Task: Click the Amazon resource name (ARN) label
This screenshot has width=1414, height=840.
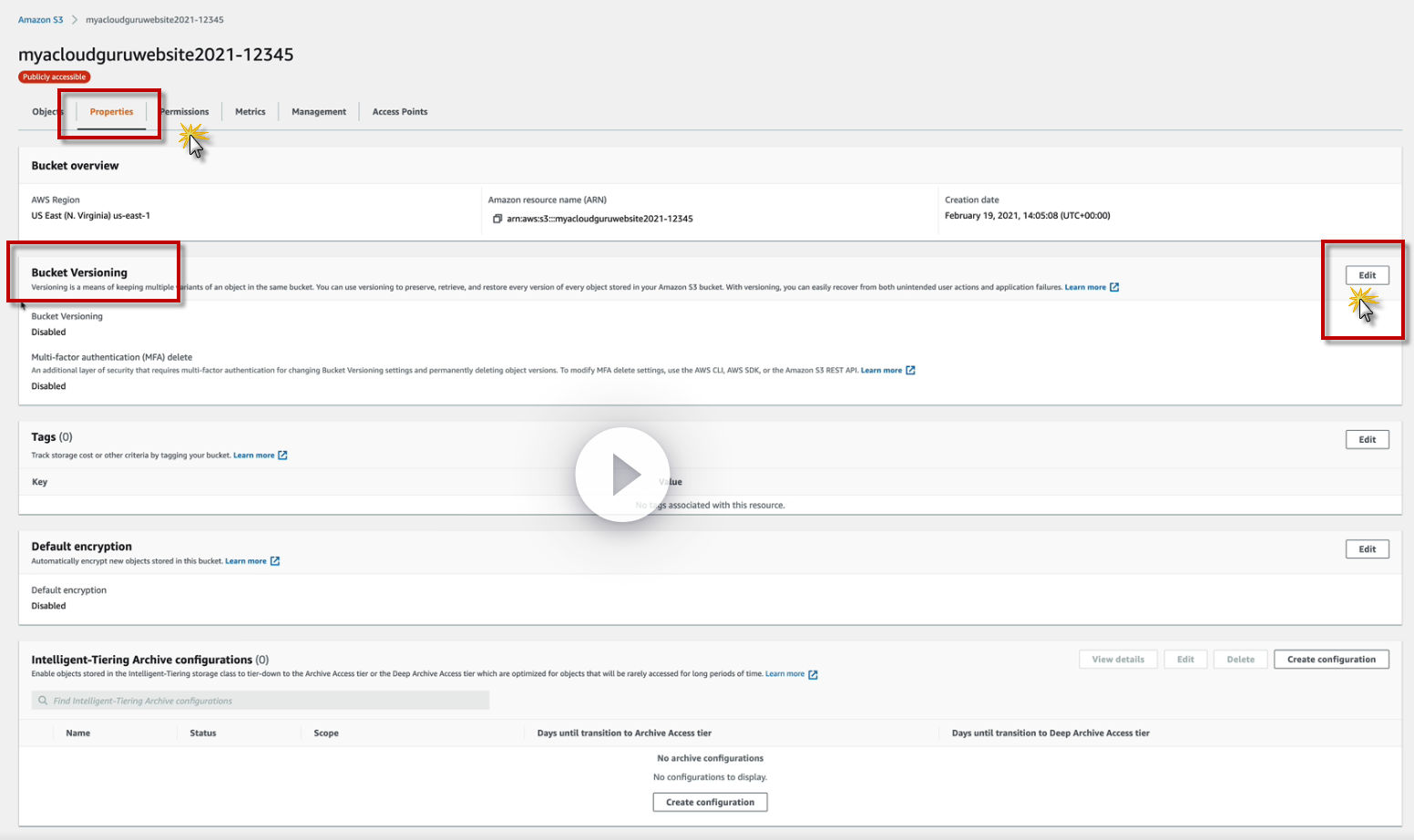Action: pos(547,200)
